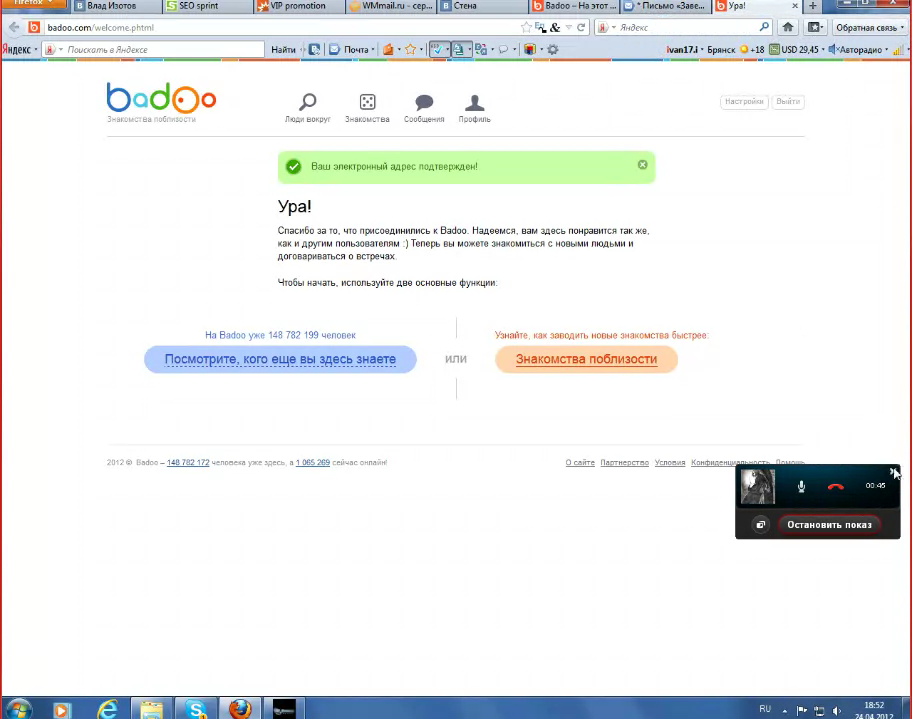Open Обратная связь dropdown
912x720 pixels.
pos(870,27)
